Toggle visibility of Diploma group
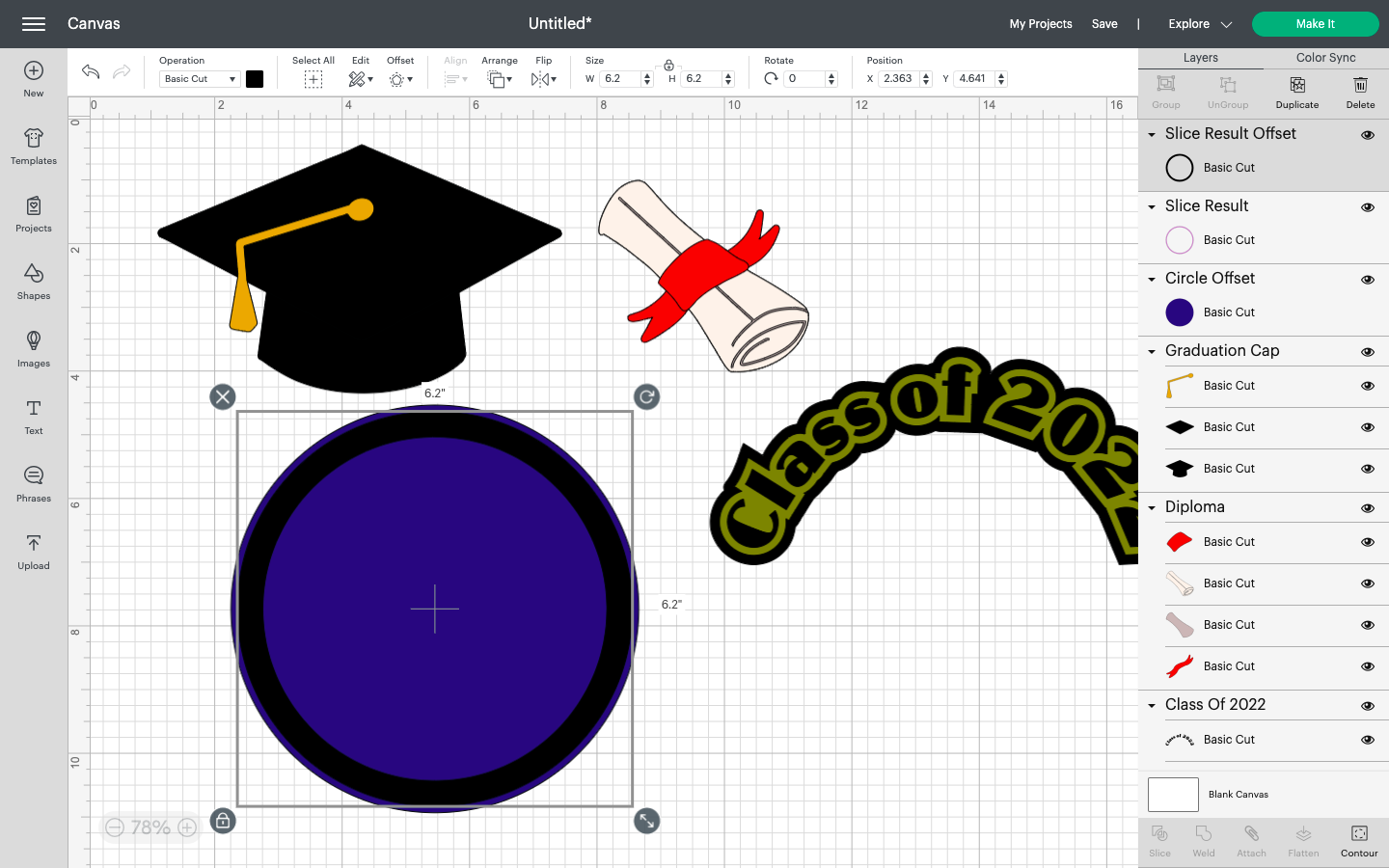The image size is (1389, 868). [1368, 508]
